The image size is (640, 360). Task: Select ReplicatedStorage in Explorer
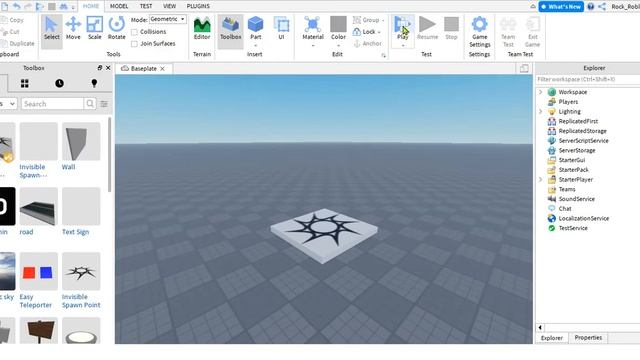[x=582, y=131]
